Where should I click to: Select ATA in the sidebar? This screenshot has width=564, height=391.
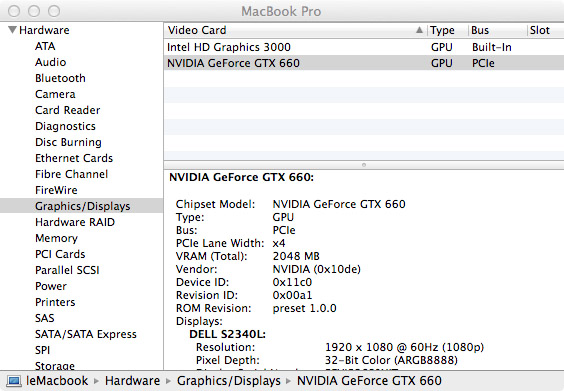click(45, 46)
